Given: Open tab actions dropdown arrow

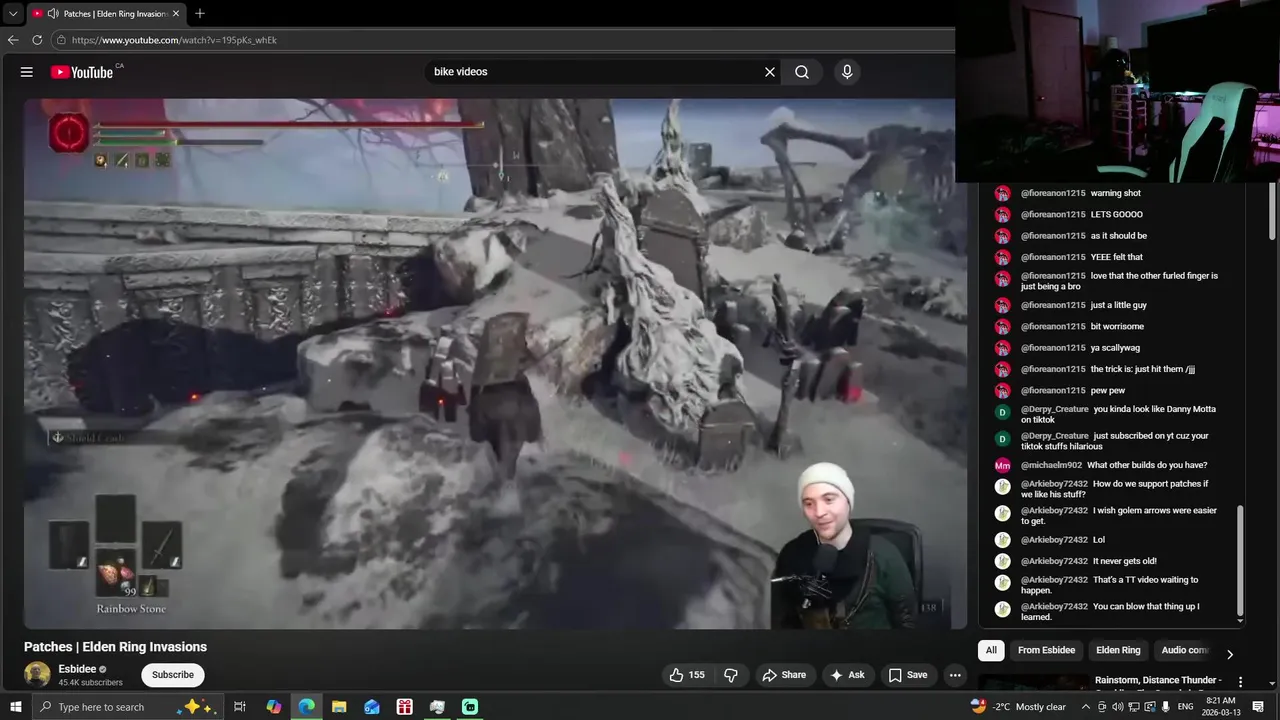Looking at the screenshot, I should 13,14.
